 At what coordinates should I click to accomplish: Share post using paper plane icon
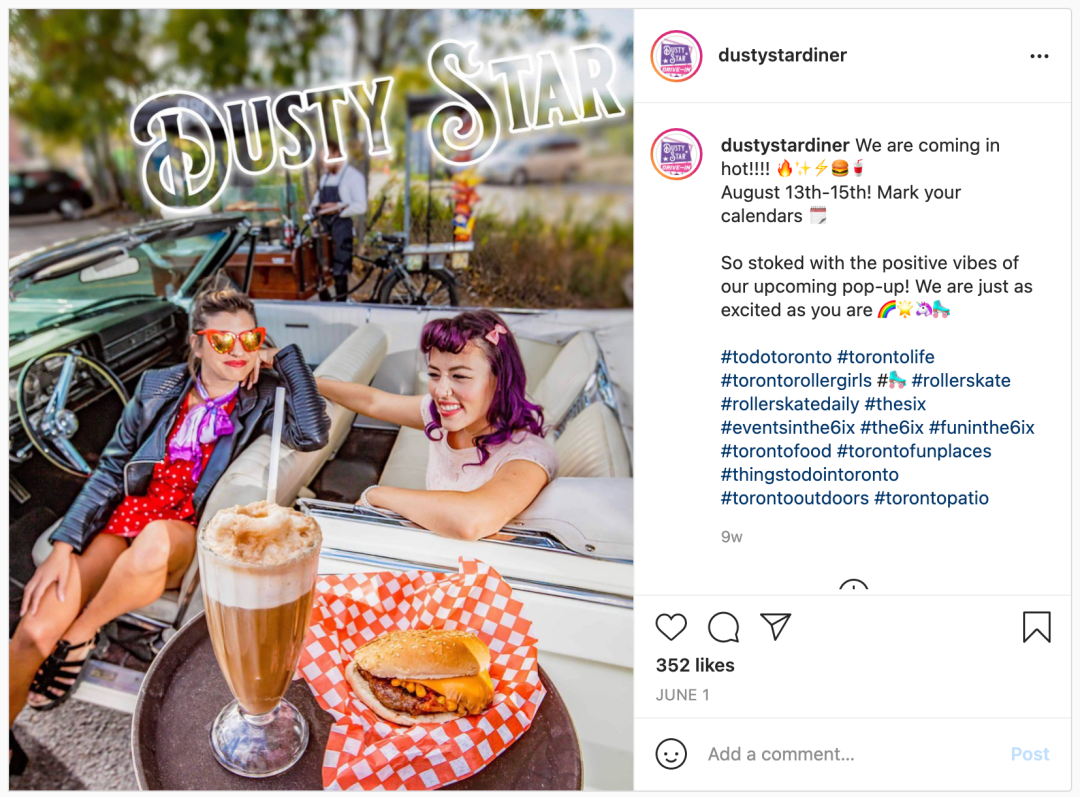776,626
